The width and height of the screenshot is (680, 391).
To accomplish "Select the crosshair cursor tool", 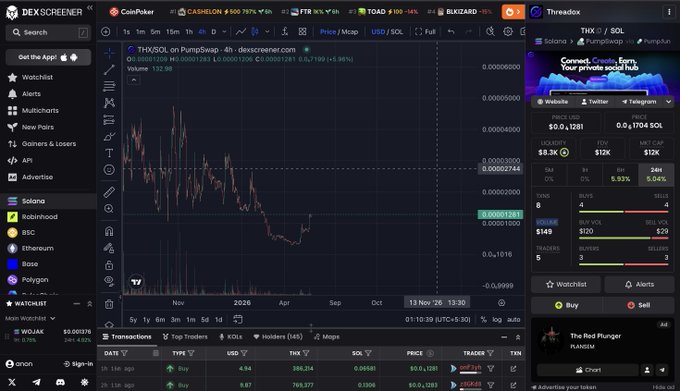I will click(109, 53).
